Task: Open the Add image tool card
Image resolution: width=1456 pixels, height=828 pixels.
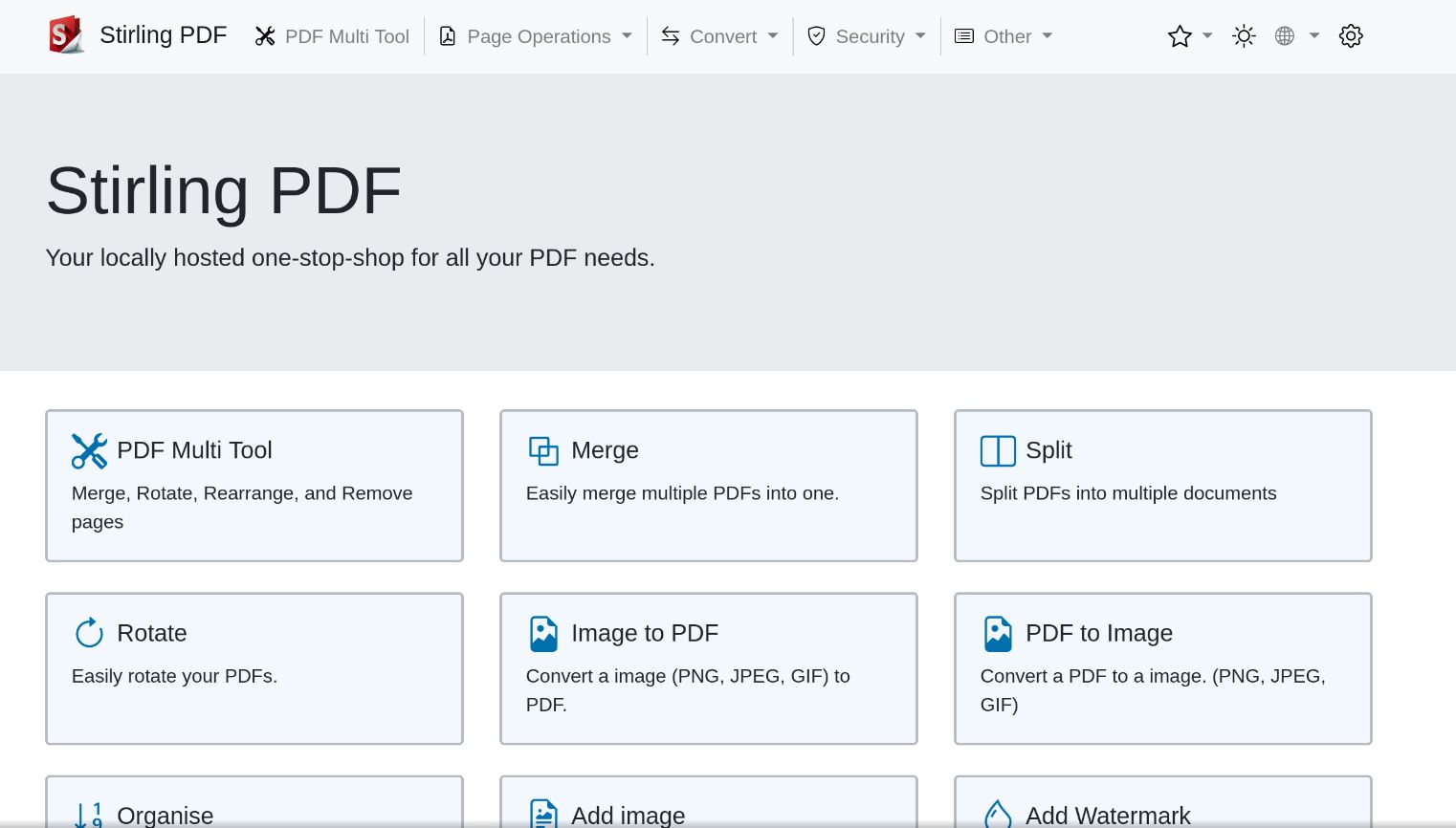Action: [708, 808]
